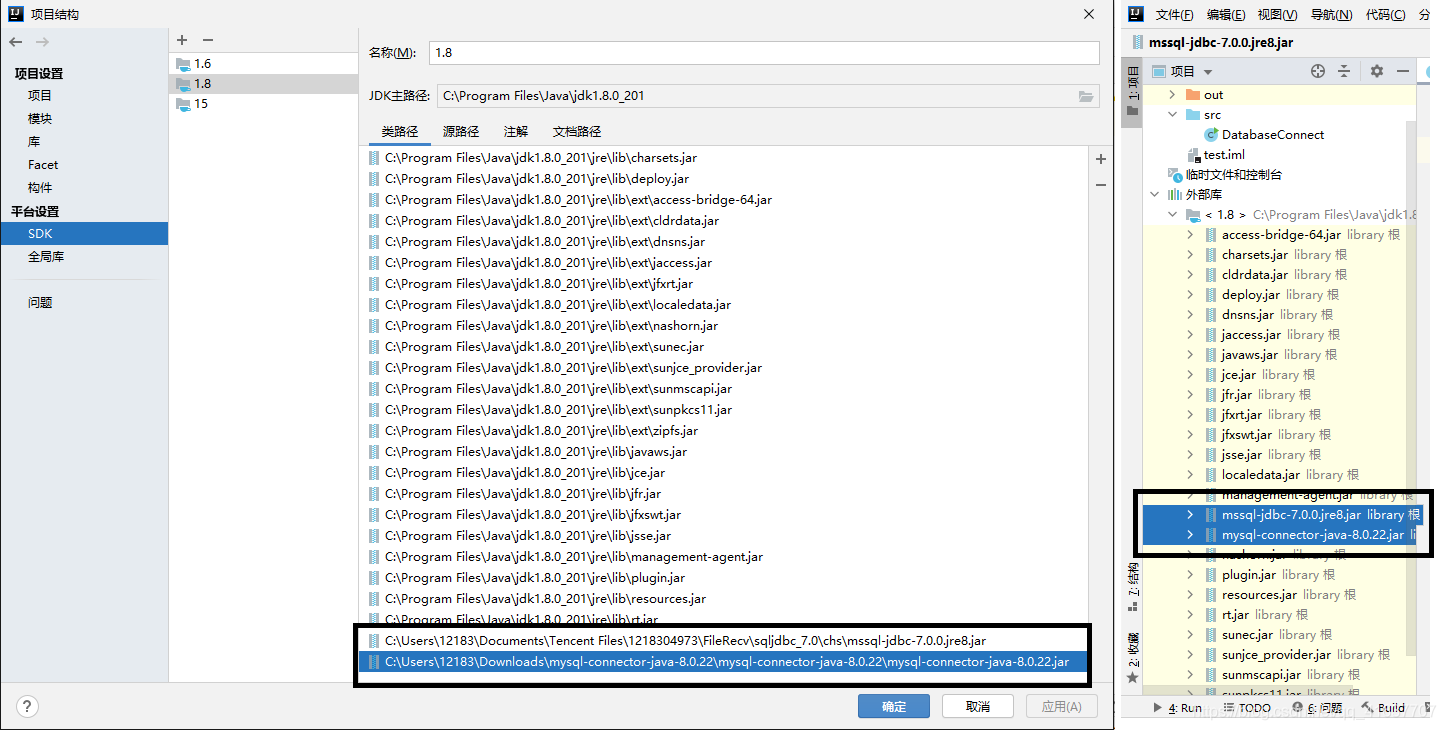Add a new SDK with the plus icon

182,40
